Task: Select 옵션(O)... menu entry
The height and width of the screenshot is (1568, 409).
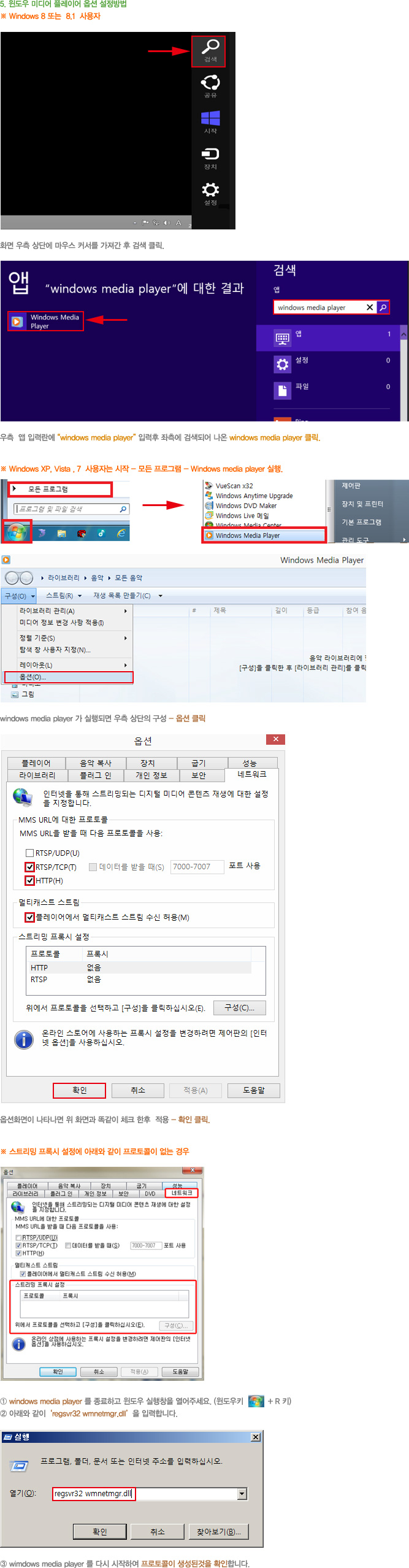Action: point(69,677)
